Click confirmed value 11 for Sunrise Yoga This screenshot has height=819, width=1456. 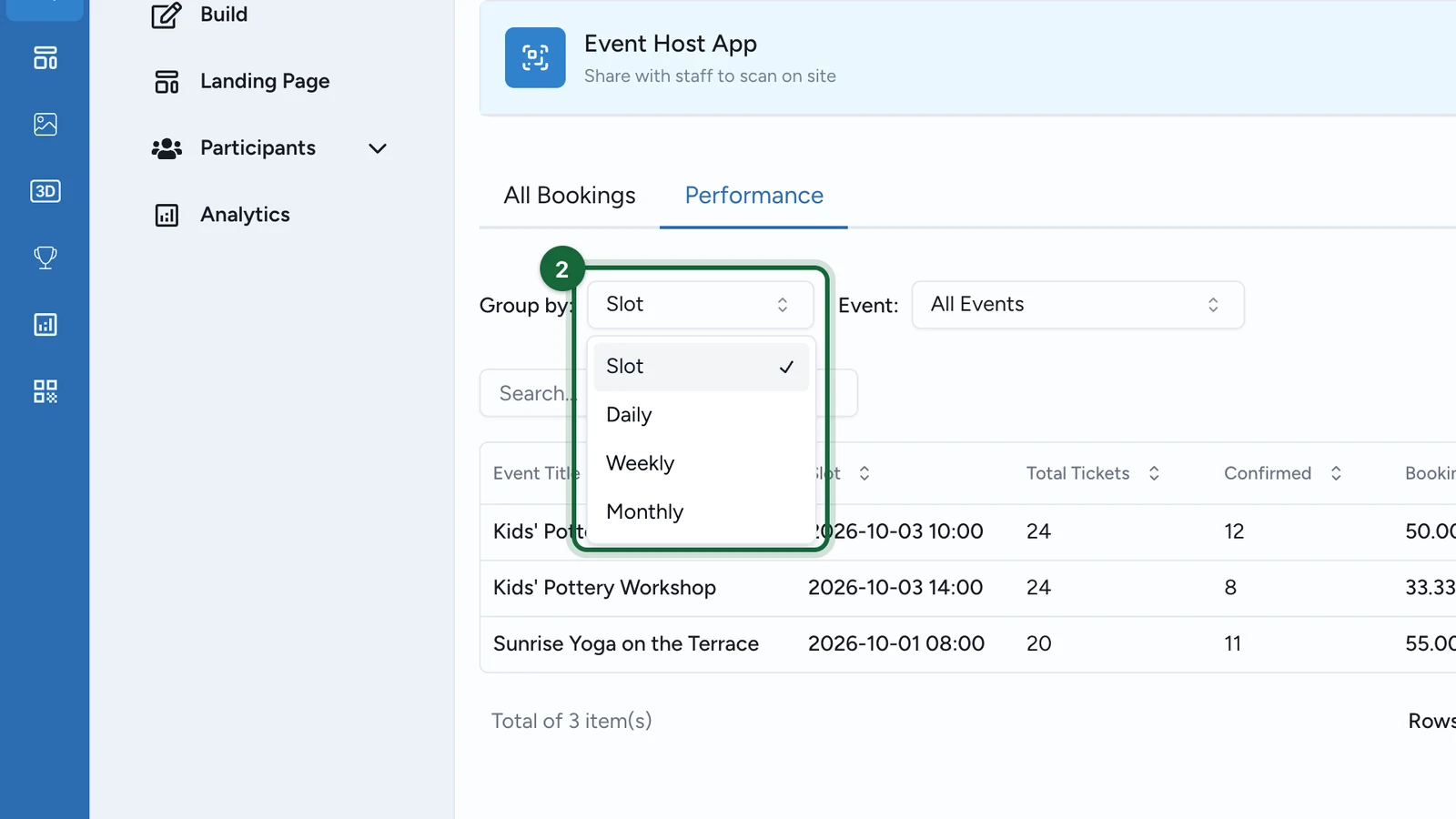[1232, 644]
